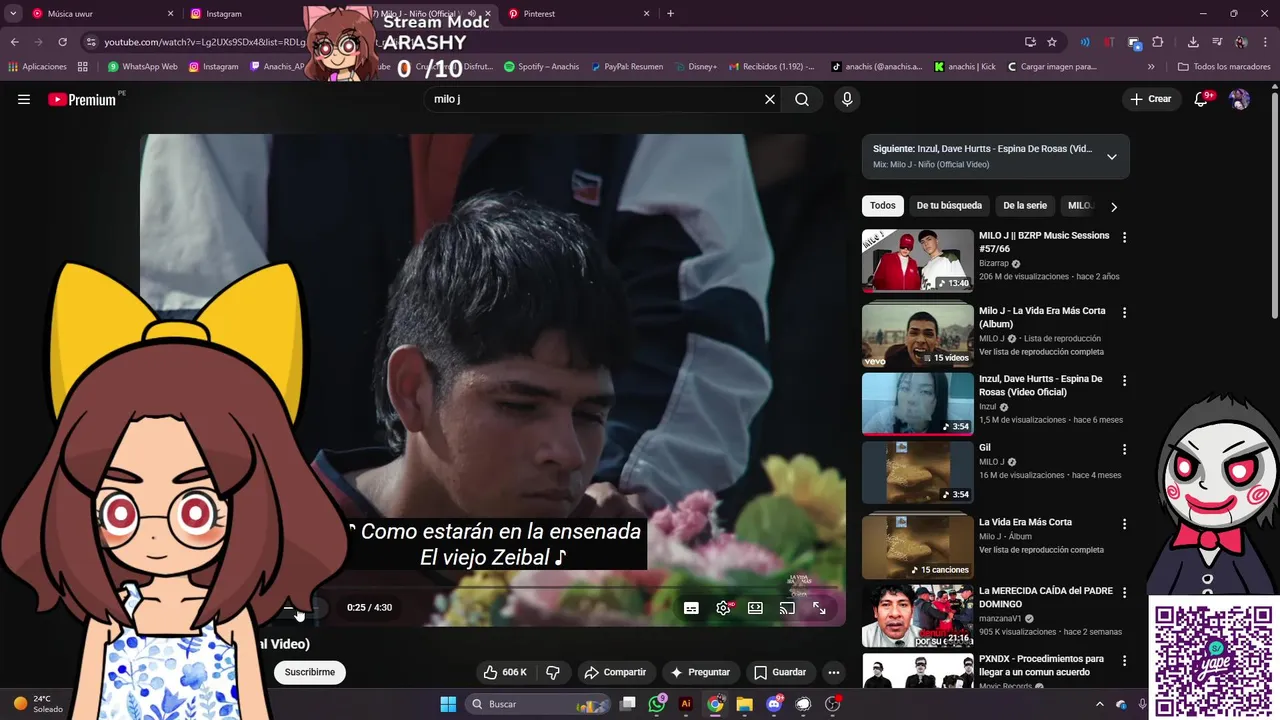Open WhatsApp Web bookmark
This screenshot has height=720, width=1280.
142,67
